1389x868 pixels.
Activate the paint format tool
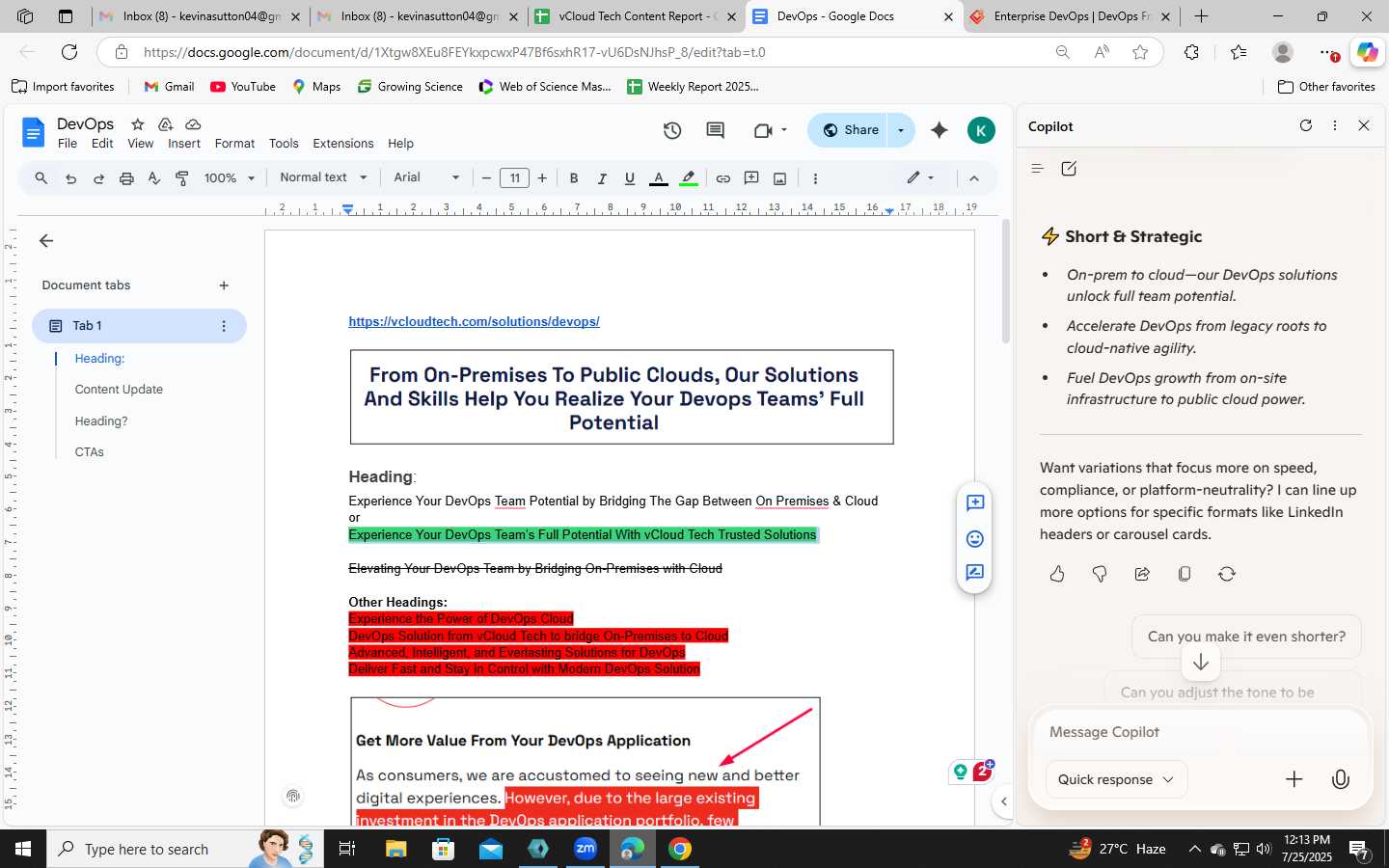(182, 178)
